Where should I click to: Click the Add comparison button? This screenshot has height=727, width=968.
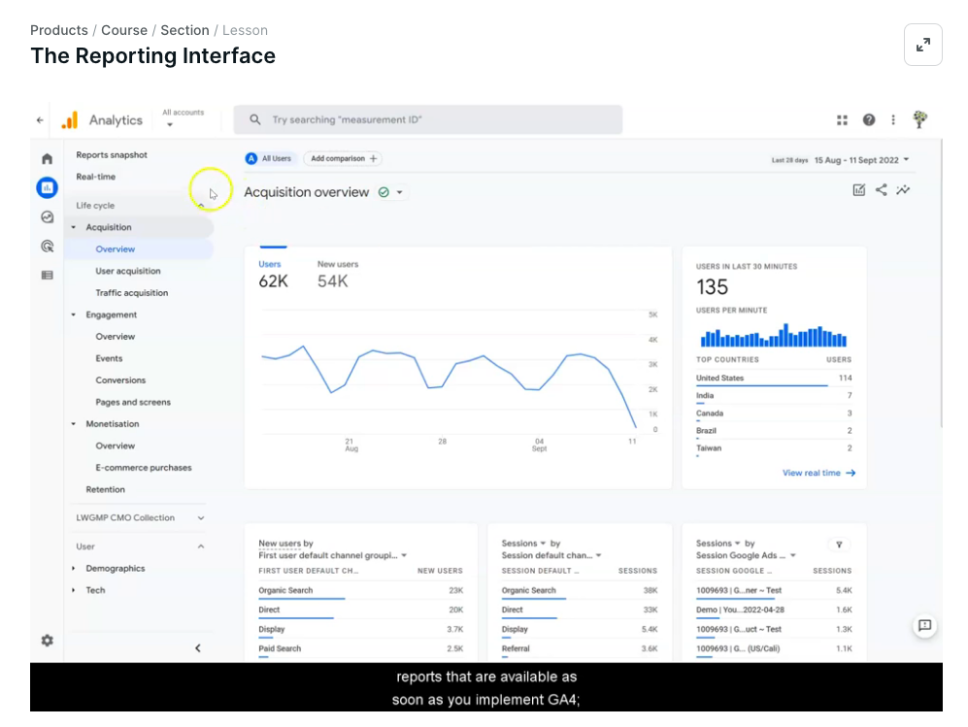point(343,159)
